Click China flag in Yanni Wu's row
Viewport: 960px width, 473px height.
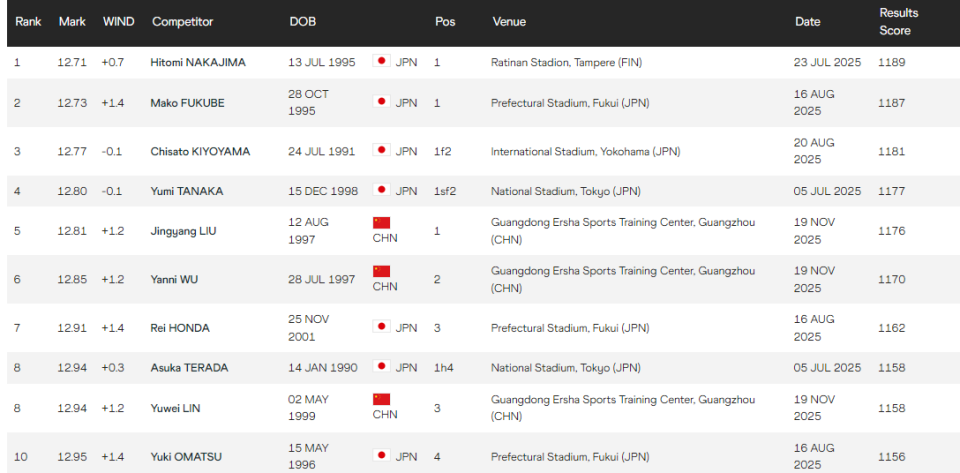381,271
